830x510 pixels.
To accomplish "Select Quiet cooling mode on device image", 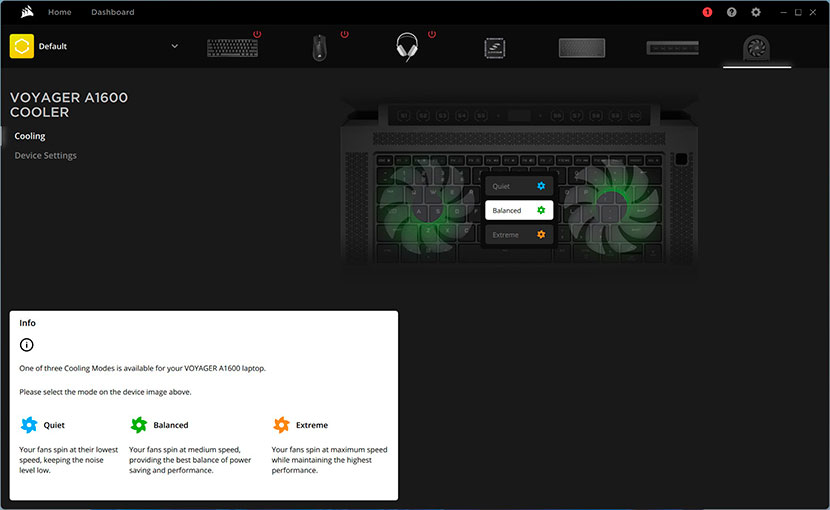I will (519, 186).
